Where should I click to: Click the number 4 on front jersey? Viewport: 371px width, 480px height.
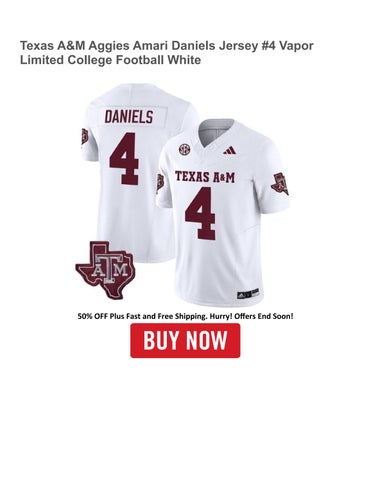[x=200, y=213]
